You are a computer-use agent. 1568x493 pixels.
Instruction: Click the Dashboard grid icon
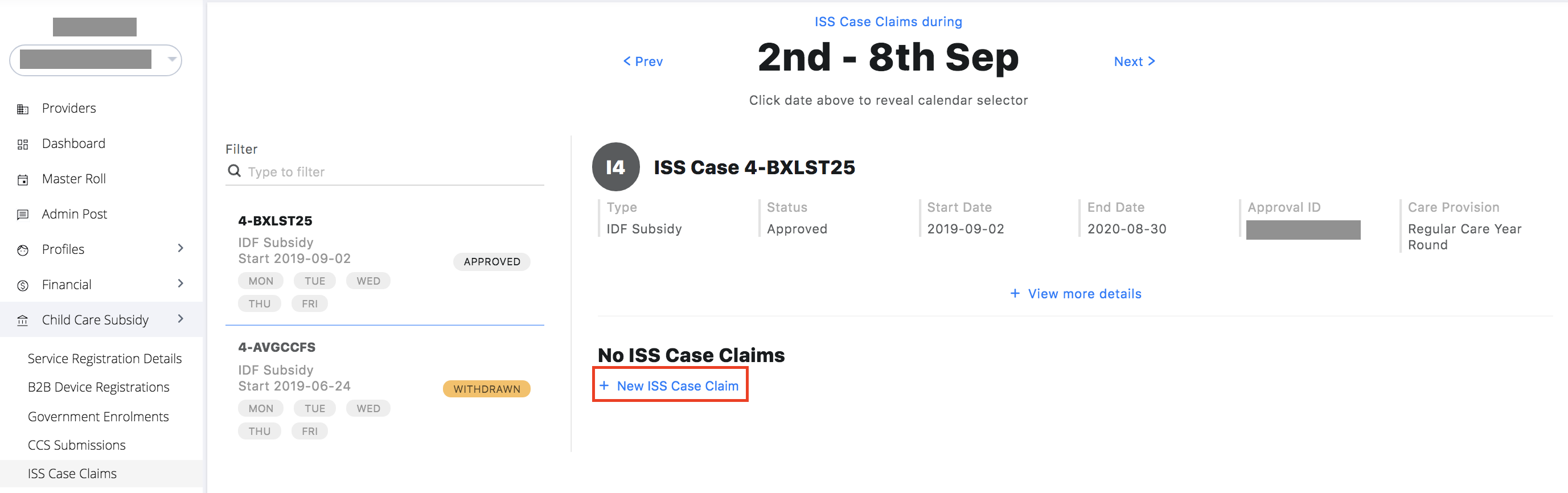click(23, 144)
